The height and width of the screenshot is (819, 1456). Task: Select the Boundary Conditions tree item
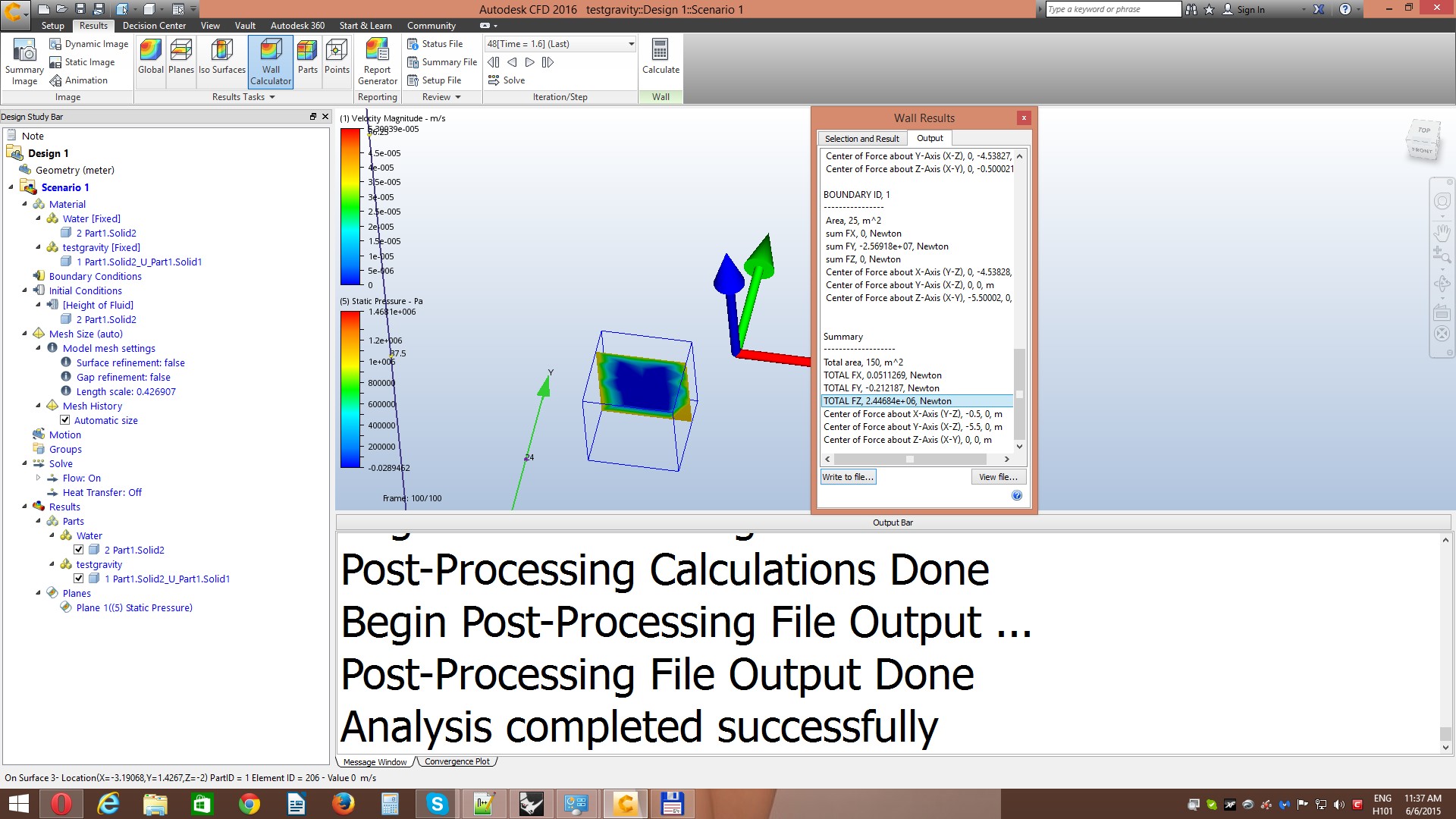pyautogui.click(x=95, y=276)
